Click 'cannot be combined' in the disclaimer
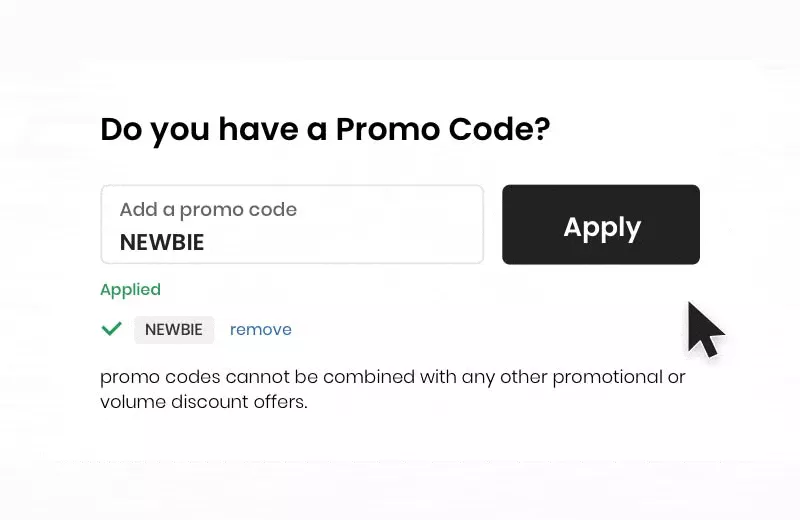 320,377
